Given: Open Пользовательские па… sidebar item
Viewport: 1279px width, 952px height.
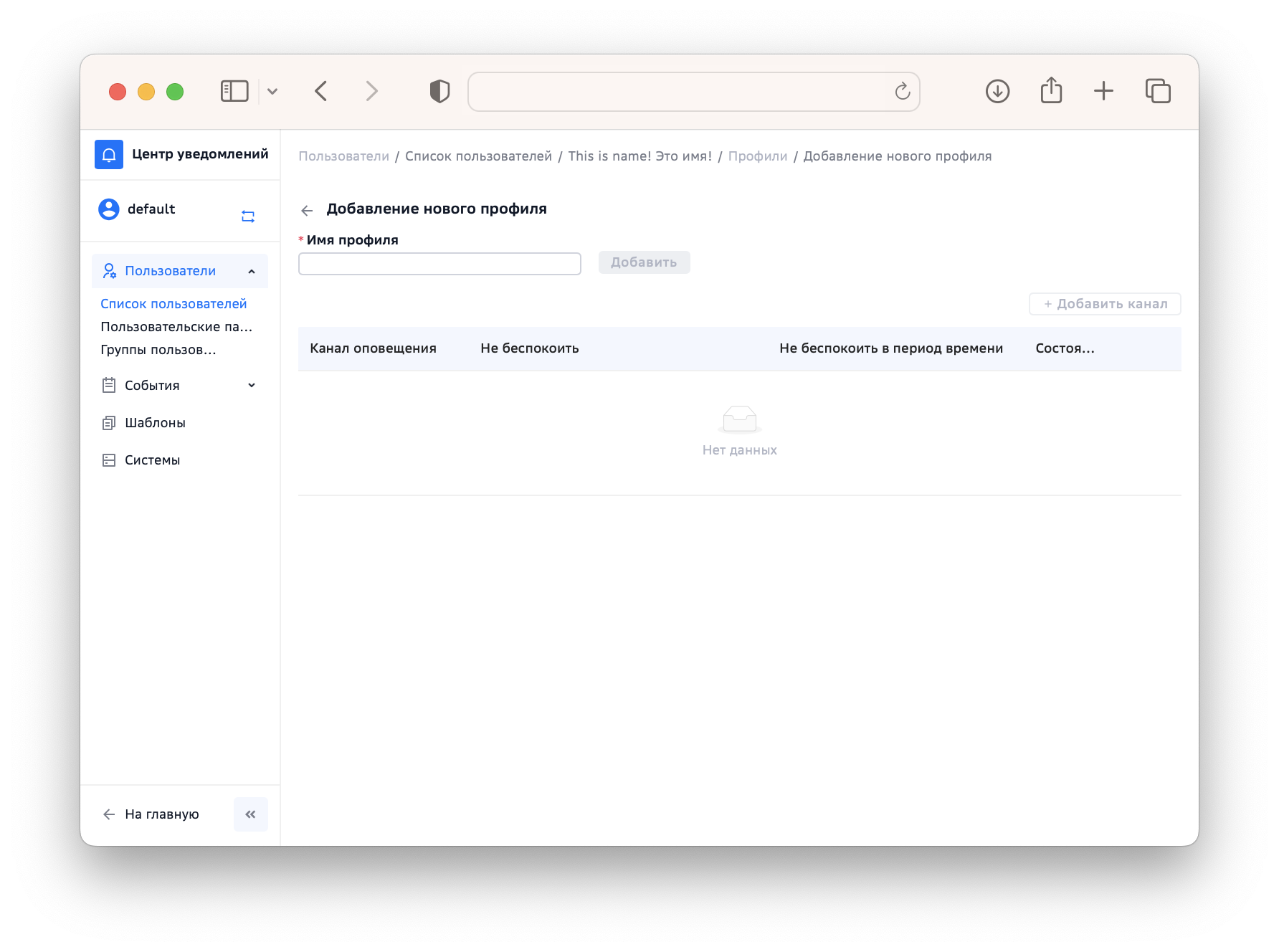Looking at the screenshot, I should pyautogui.click(x=176, y=327).
